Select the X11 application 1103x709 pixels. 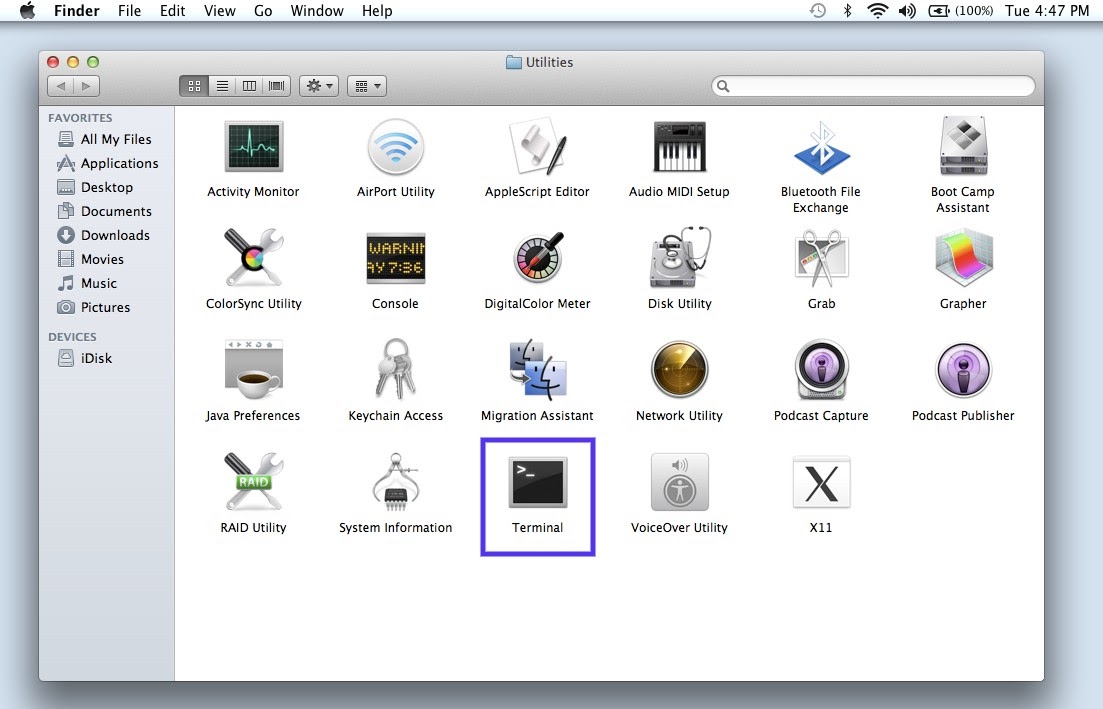tap(820, 483)
